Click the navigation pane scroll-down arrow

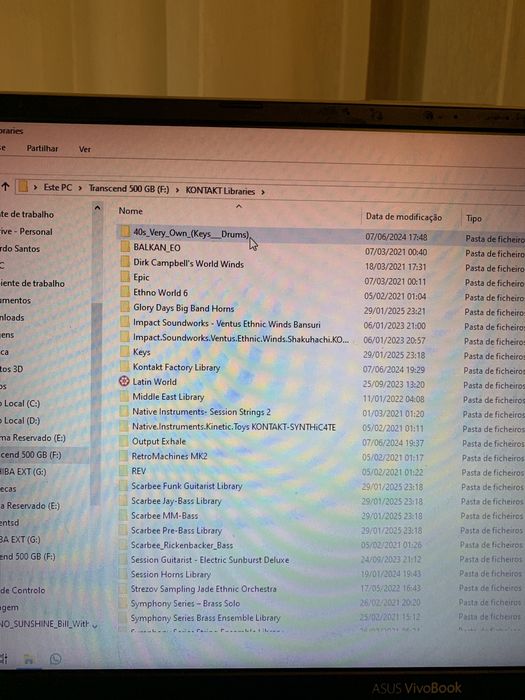(x=95, y=625)
